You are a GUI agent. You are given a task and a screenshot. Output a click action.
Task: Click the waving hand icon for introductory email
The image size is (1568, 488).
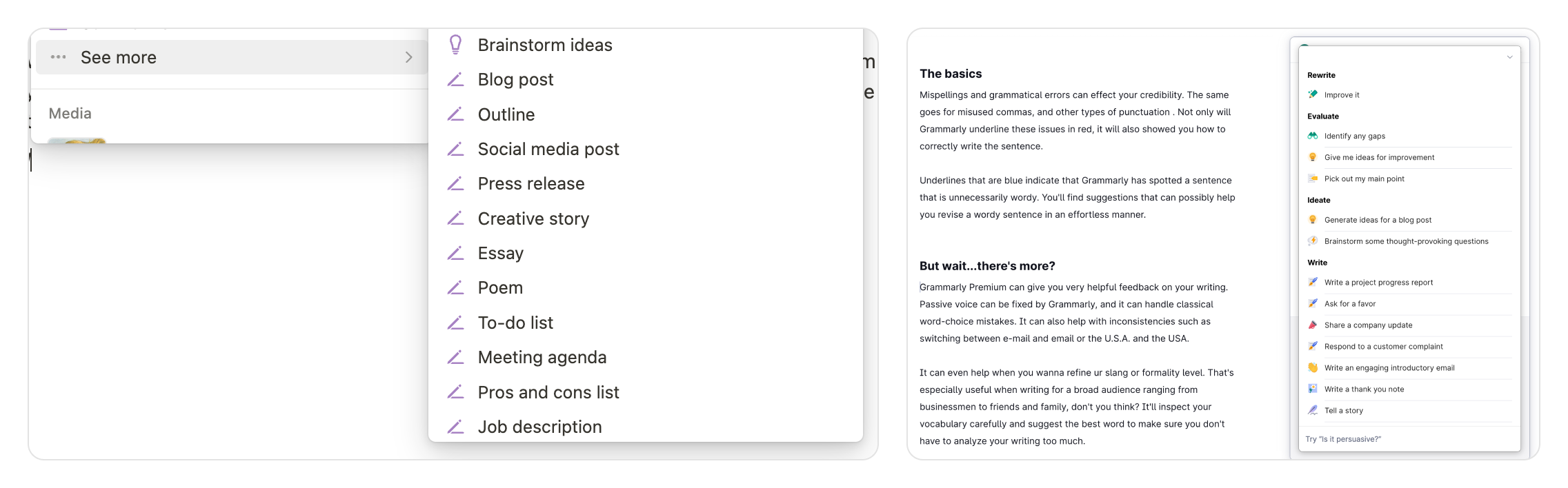(1313, 367)
